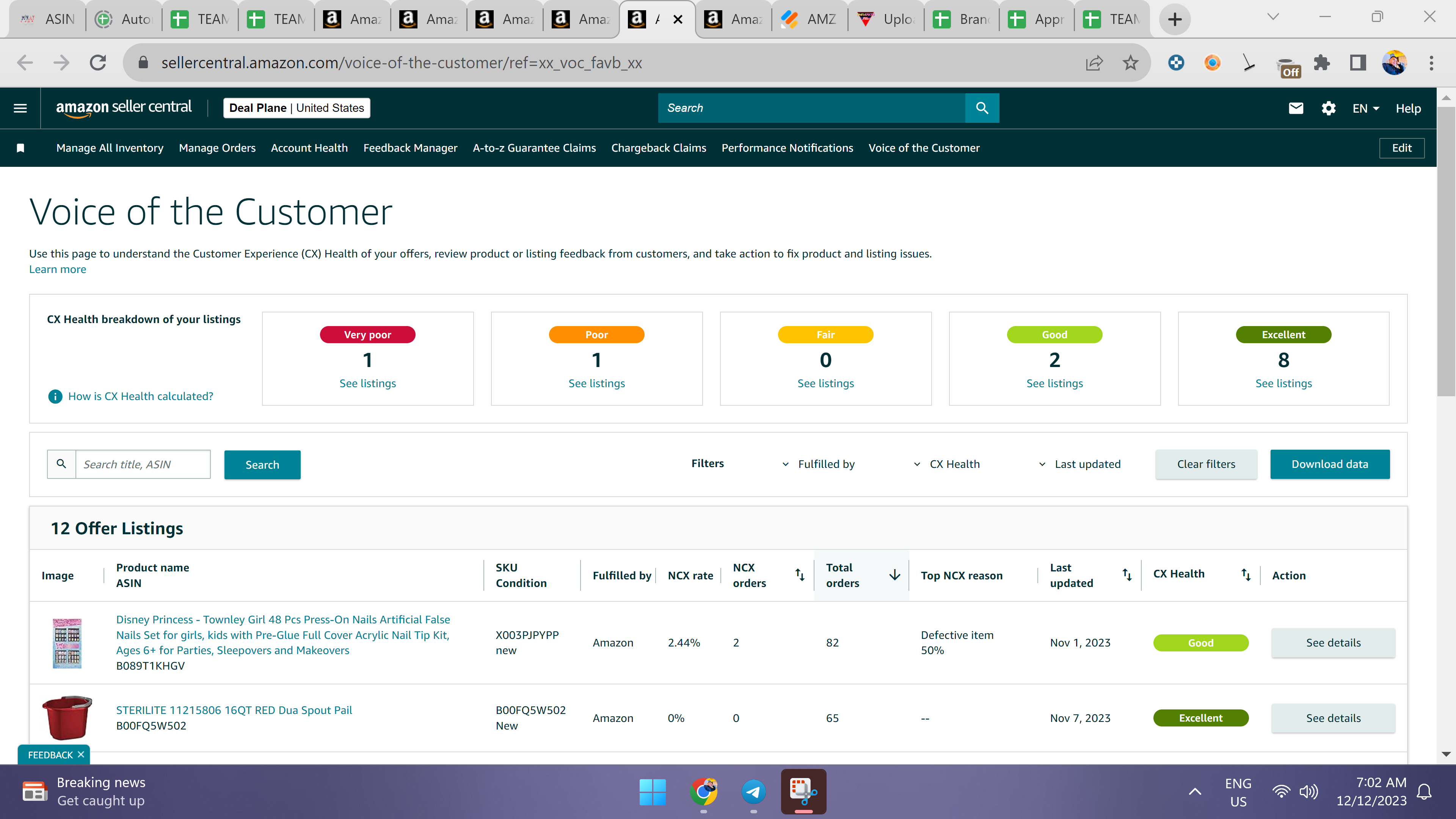Expand the Fulfilled by filter dropdown
Screen dimensions: 1456x819
point(819,464)
